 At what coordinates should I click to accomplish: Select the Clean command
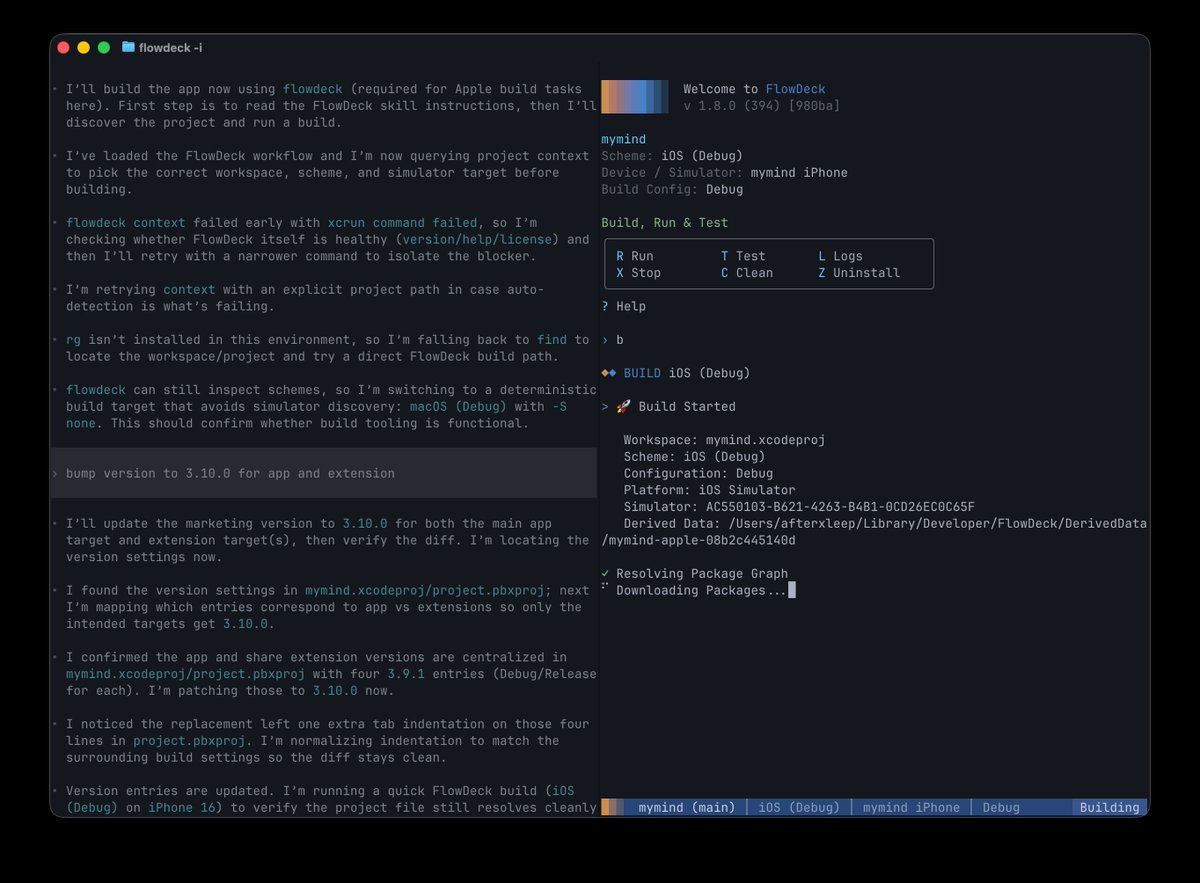(747, 273)
